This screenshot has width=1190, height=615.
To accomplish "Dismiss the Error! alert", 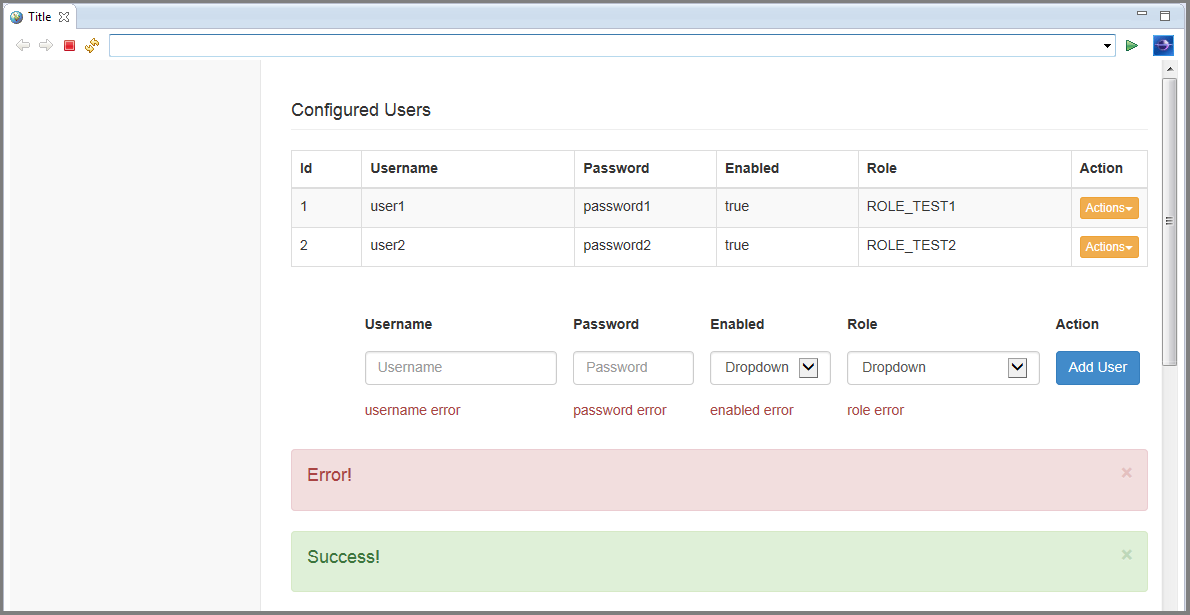I will coord(1126,473).
